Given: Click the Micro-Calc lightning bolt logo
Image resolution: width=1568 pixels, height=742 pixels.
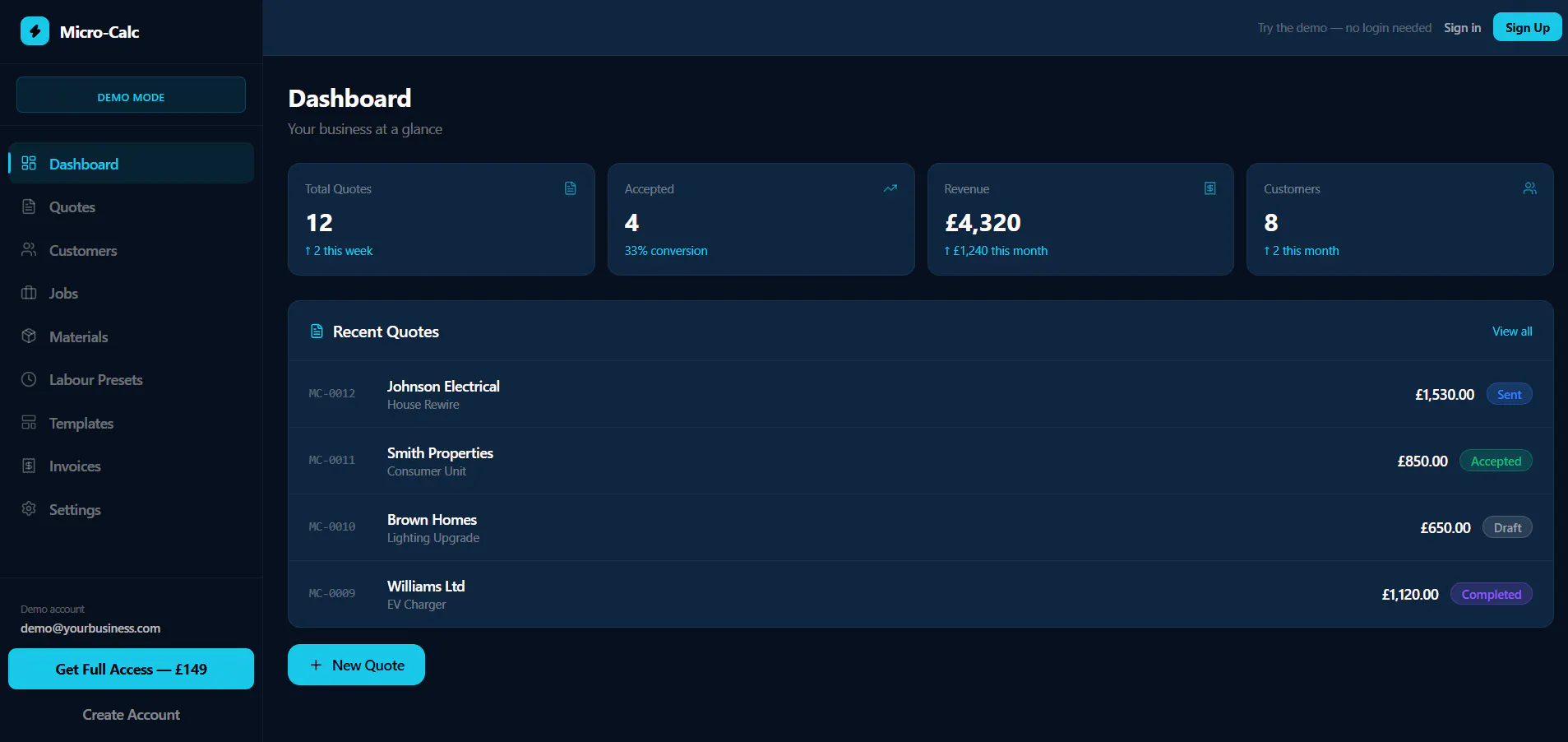Looking at the screenshot, I should tap(35, 31).
